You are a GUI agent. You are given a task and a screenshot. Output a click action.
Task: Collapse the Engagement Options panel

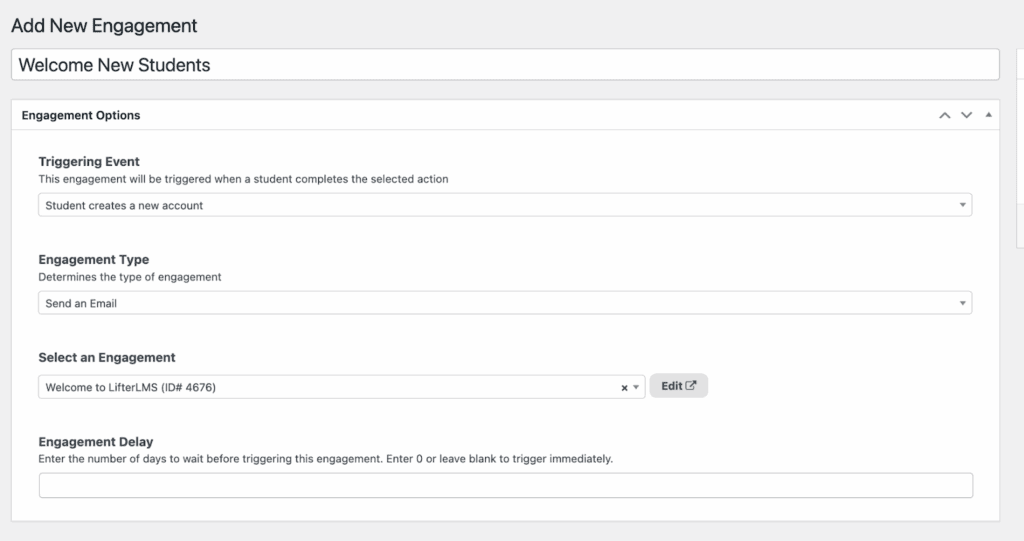tap(989, 115)
